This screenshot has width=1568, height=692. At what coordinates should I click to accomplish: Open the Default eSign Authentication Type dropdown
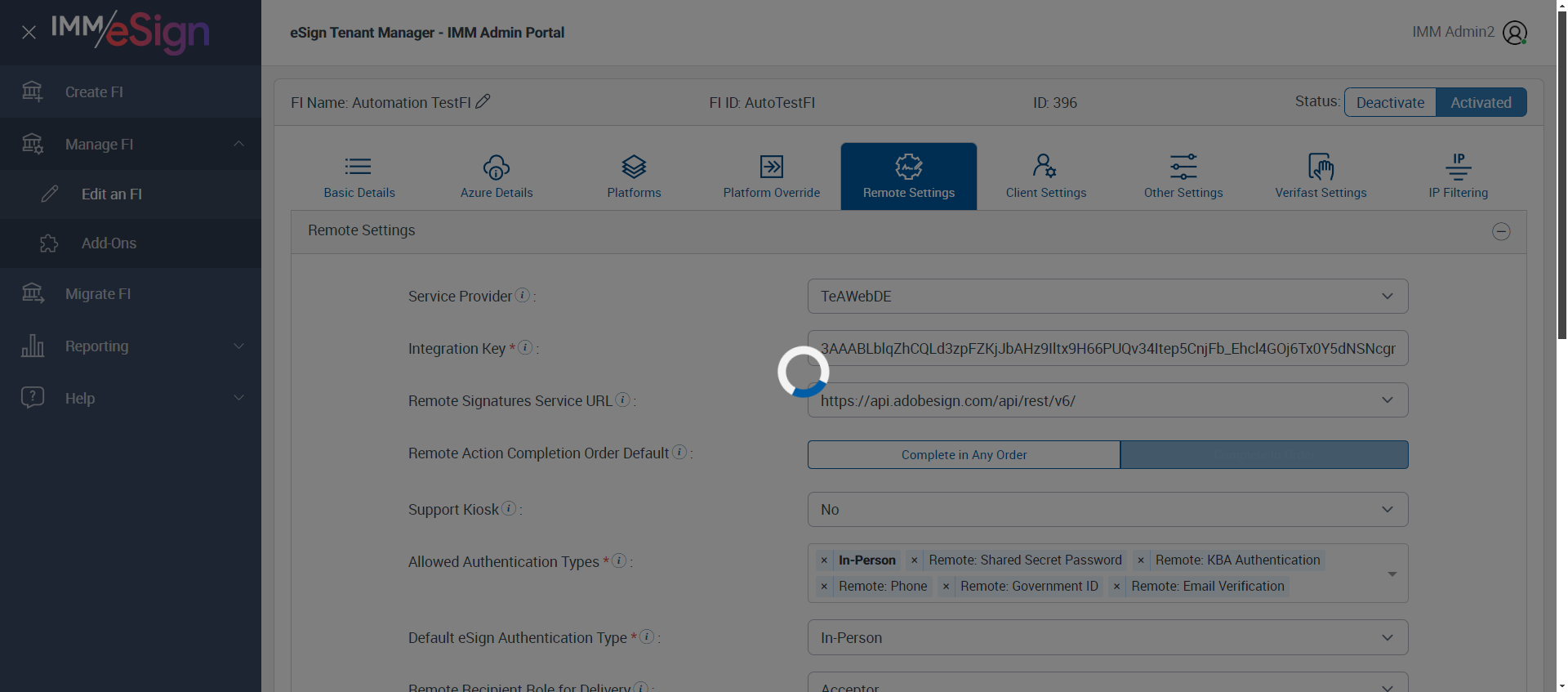1107,637
